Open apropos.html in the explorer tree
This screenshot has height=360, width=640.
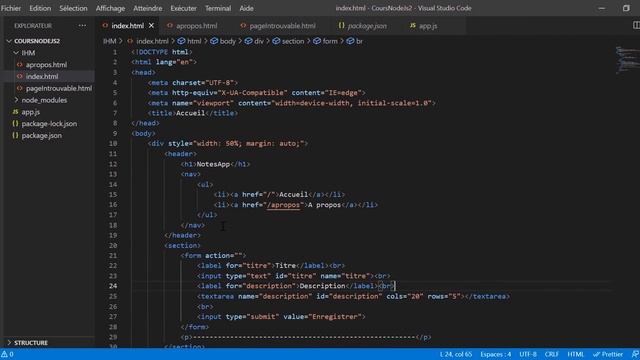46,65
